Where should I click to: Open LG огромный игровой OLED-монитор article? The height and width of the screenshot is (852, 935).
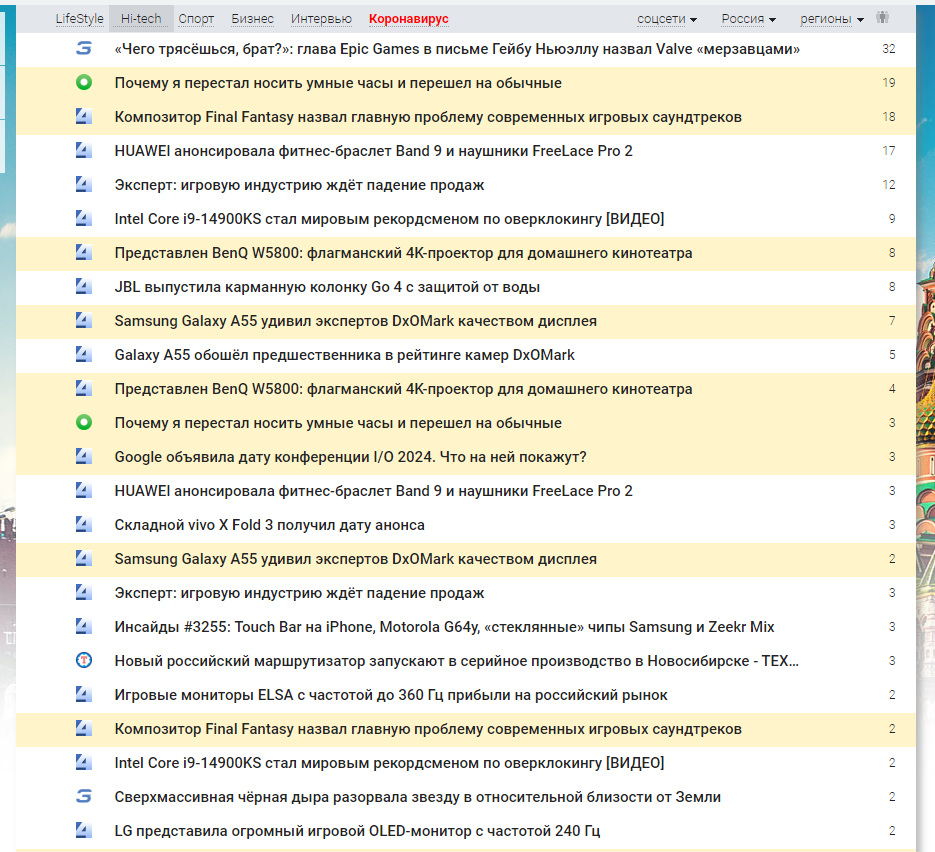point(357,831)
